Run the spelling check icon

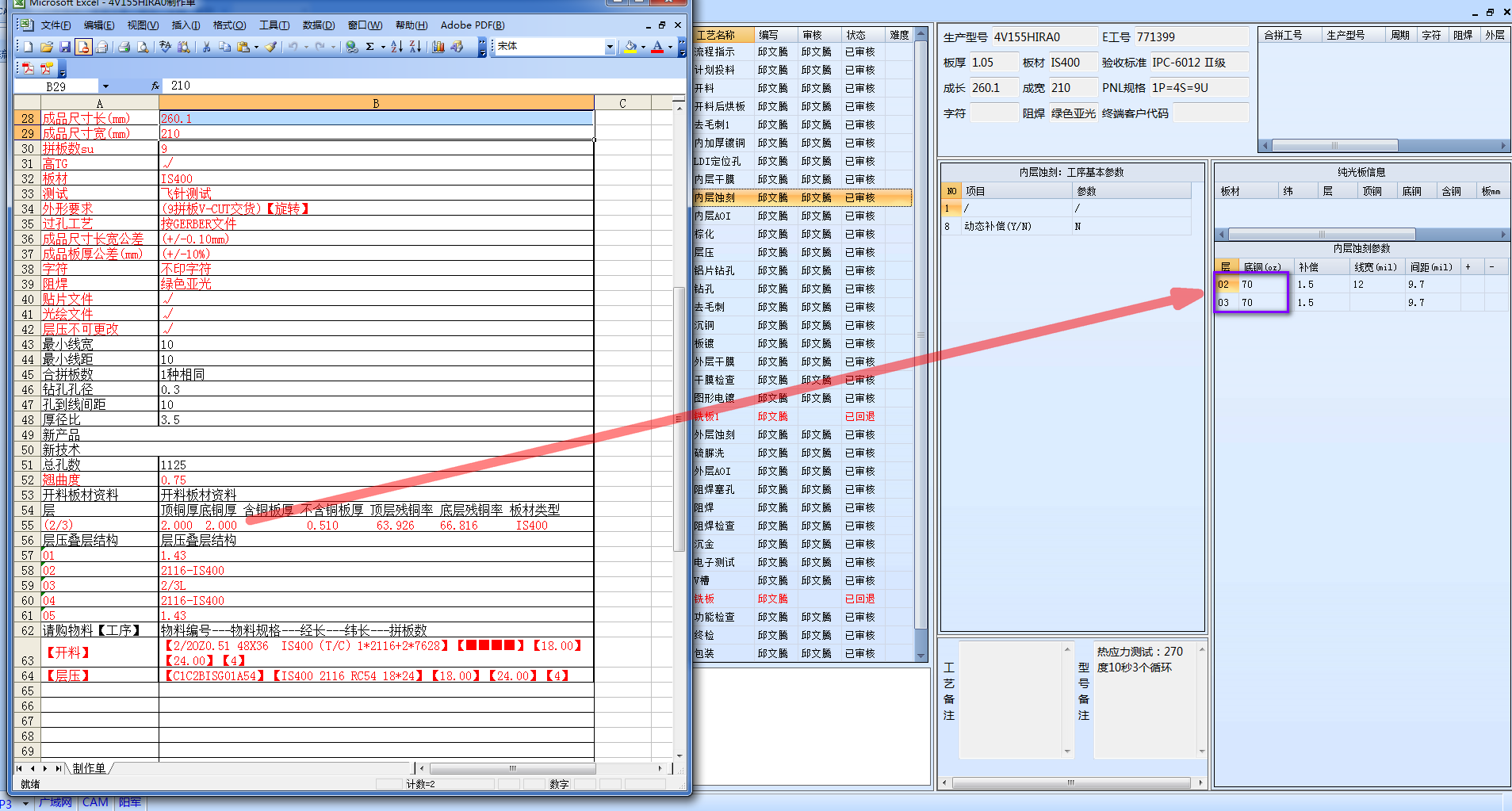[x=165, y=47]
